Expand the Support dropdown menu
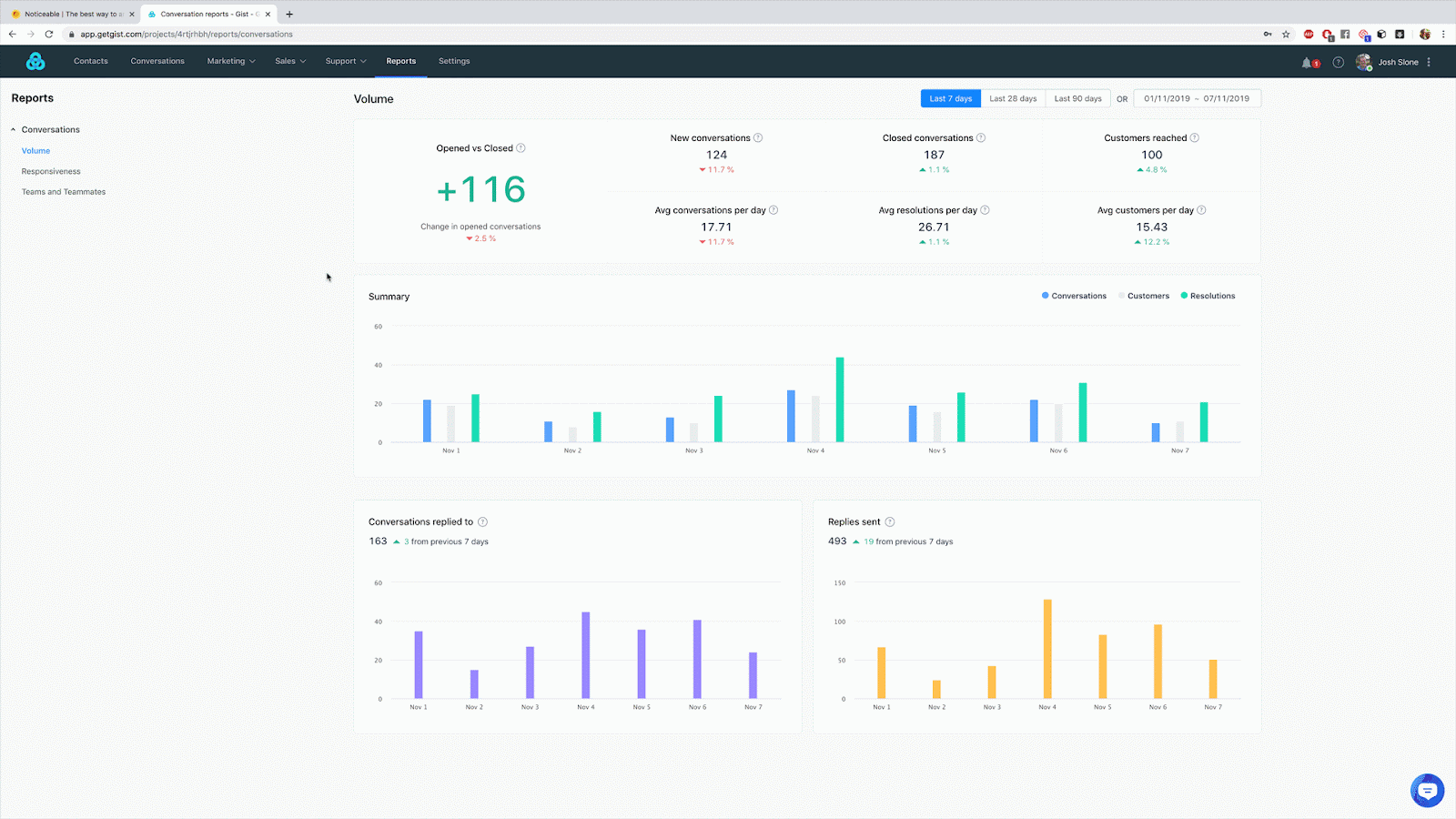Viewport: 1456px width, 819px height. tap(346, 61)
